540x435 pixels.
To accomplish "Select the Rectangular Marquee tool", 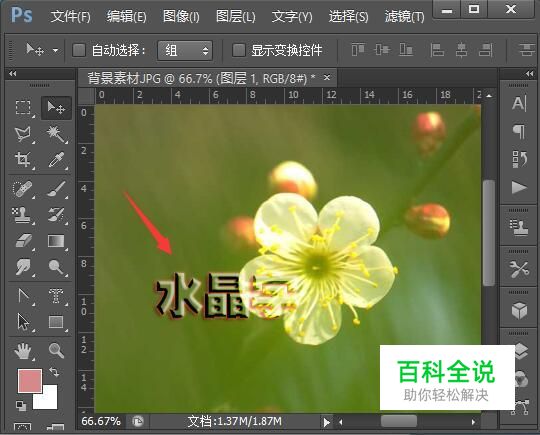I will pyautogui.click(x=23, y=108).
